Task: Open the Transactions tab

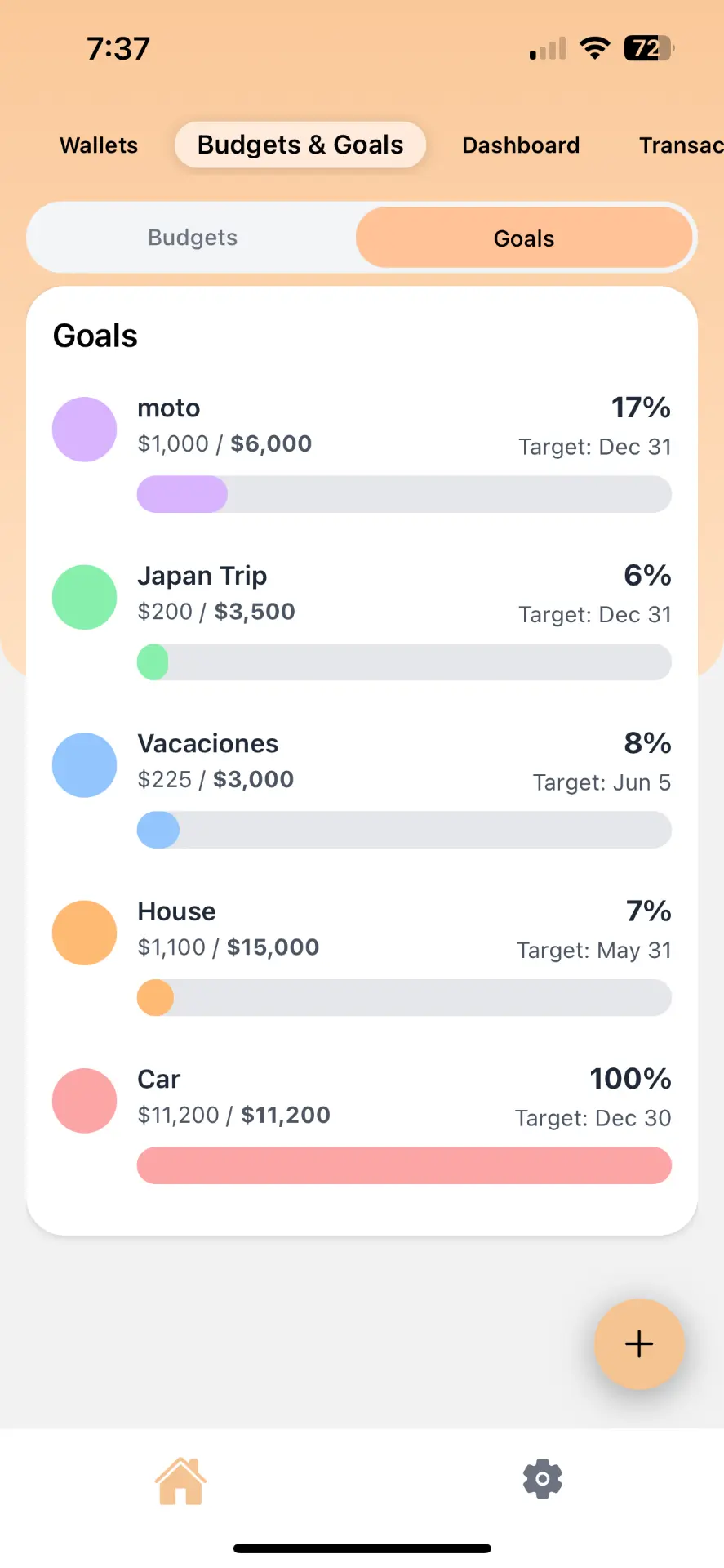Action: (x=682, y=145)
